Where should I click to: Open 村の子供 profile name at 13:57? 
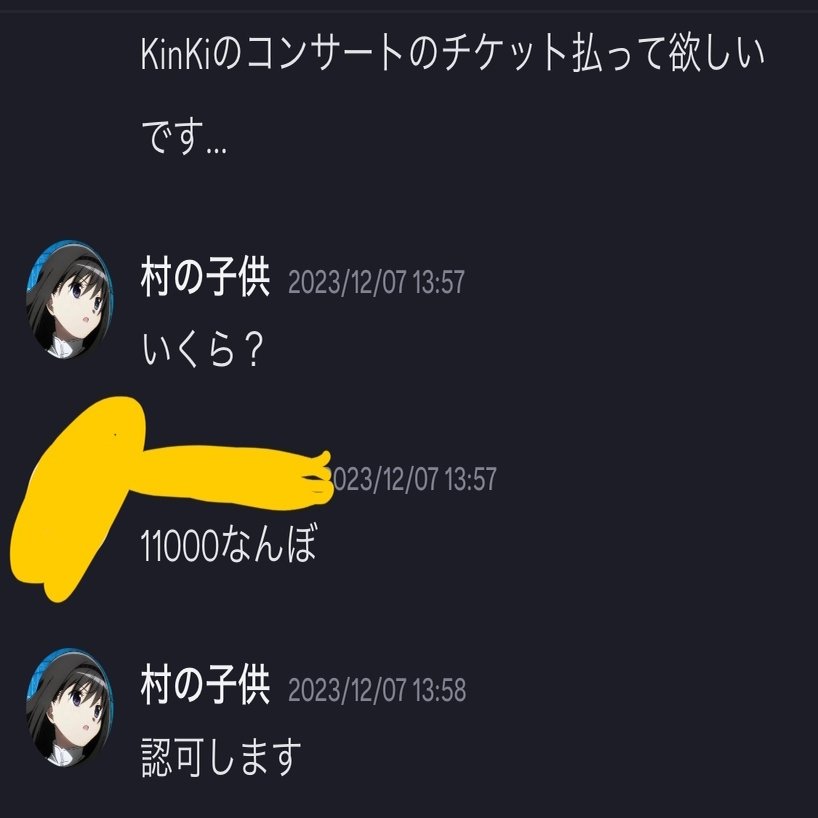click(205, 277)
